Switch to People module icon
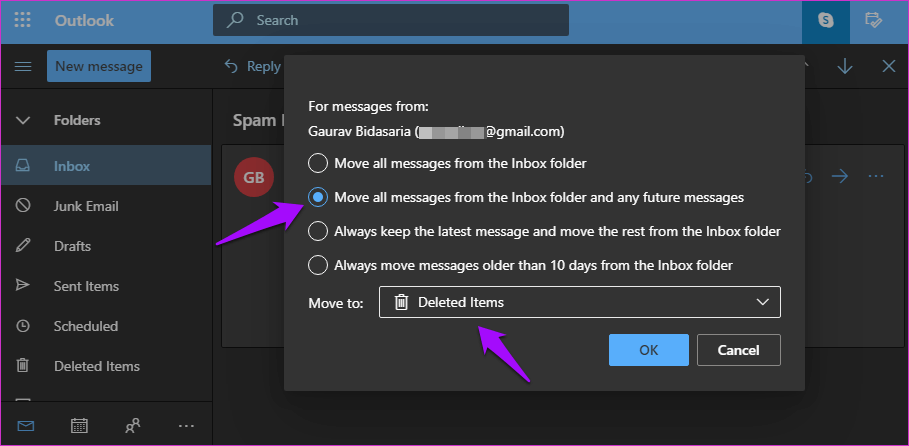 132,426
